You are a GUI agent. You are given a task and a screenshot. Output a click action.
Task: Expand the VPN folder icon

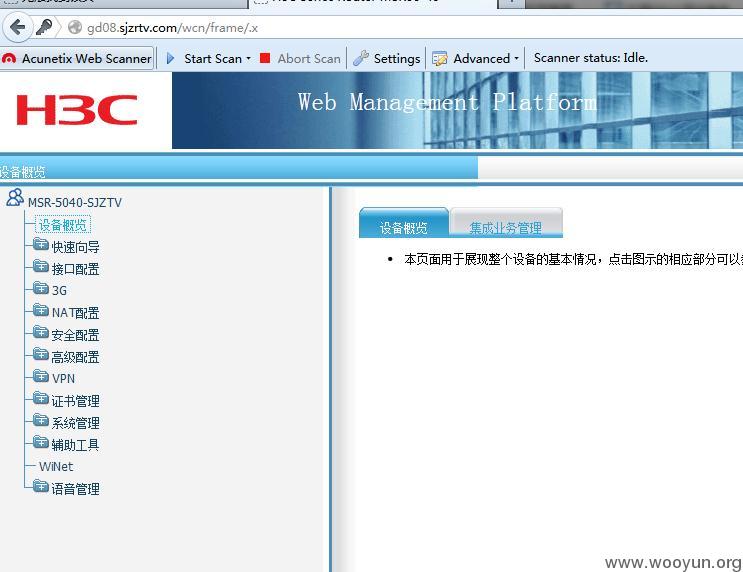[x=41, y=376]
